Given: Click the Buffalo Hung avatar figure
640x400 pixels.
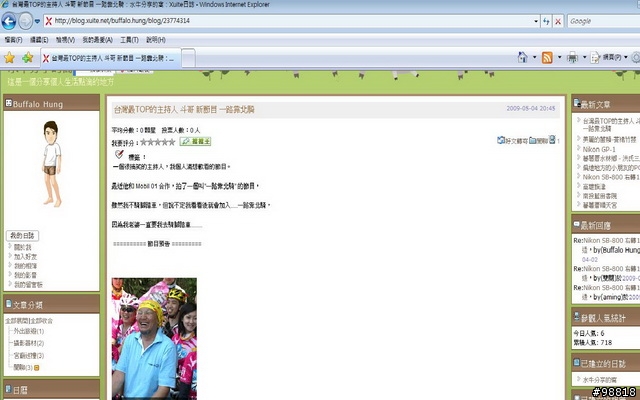Looking at the screenshot, I should 52,164.
